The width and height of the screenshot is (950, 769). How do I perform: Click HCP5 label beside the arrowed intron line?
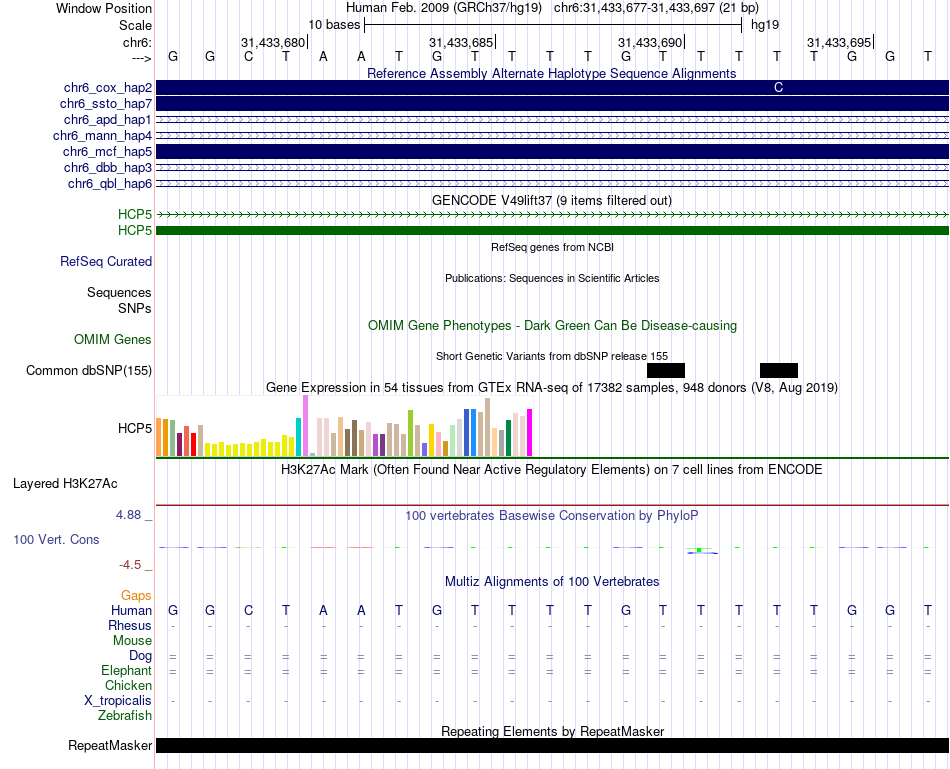[x=135, y=215]
